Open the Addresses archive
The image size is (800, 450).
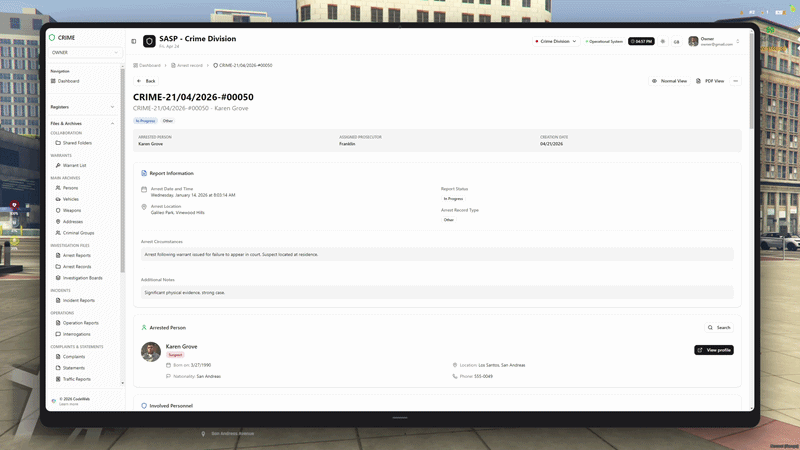(x=72, y=221)
